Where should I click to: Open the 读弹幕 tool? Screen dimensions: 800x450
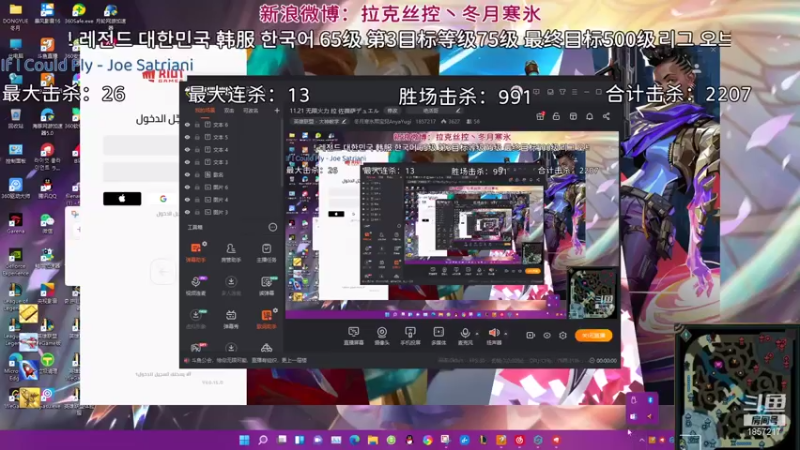click(266, 286)
